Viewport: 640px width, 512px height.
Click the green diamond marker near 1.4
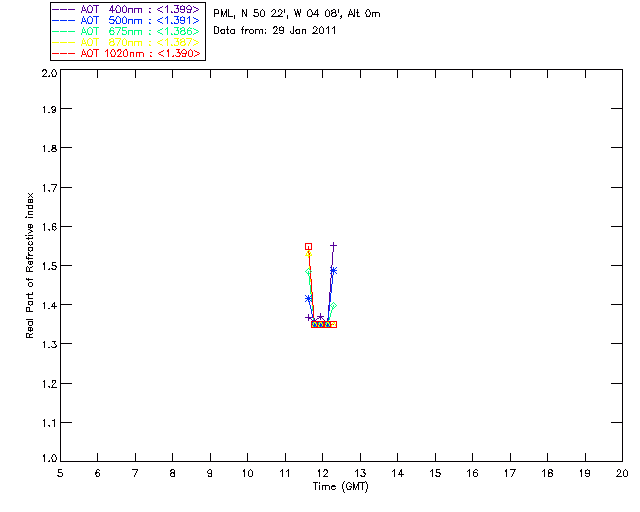pos(333,305)
